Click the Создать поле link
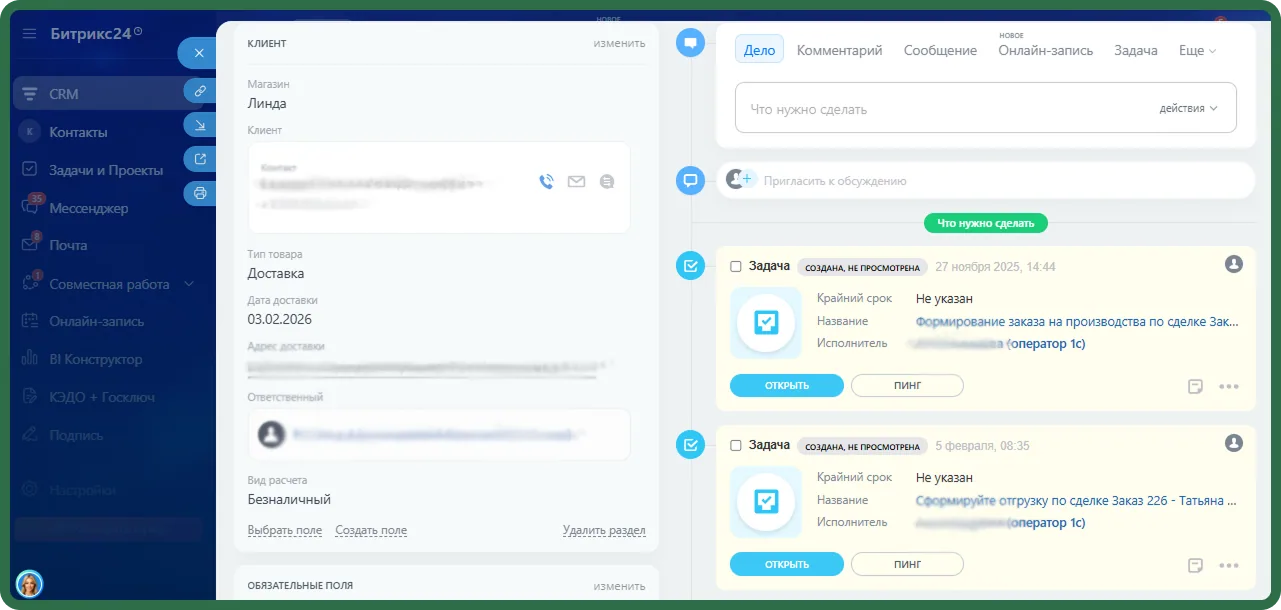Screen dimensions: 1281x610 click(x=371, y=531)
